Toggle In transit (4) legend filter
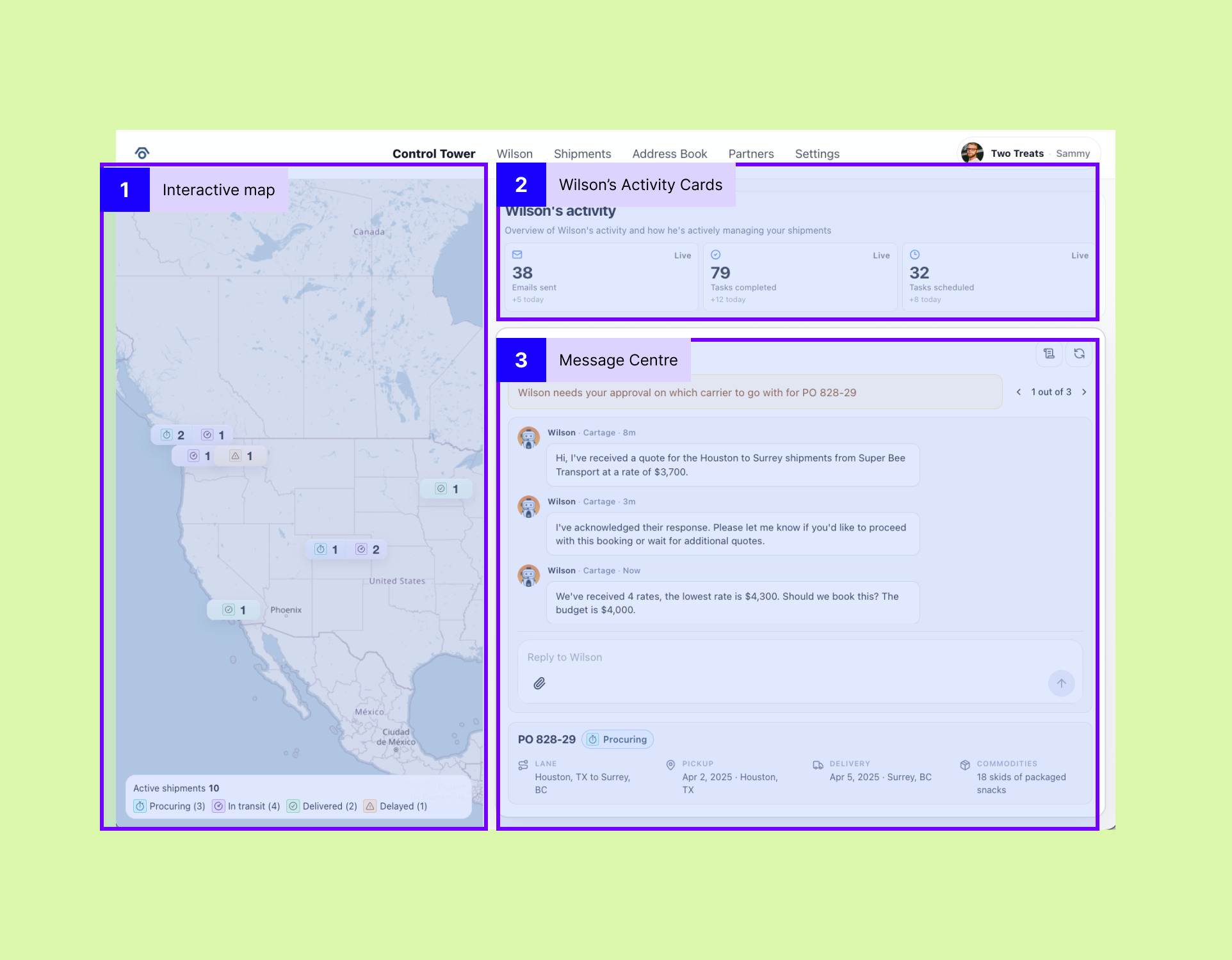Screen dimensions: 1232x960 [x=247, y=806]
